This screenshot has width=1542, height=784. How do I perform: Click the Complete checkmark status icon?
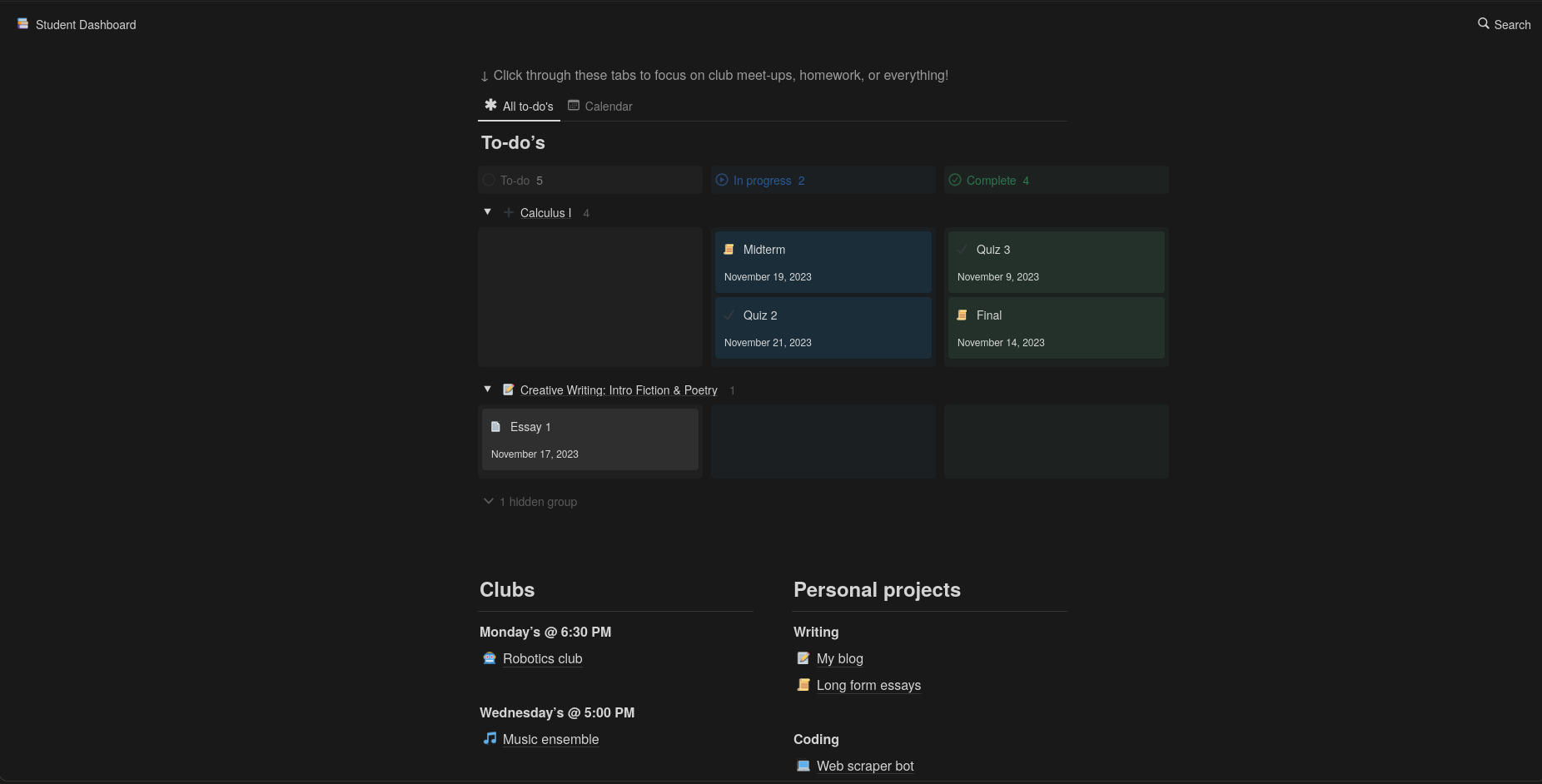click(955, 180)
